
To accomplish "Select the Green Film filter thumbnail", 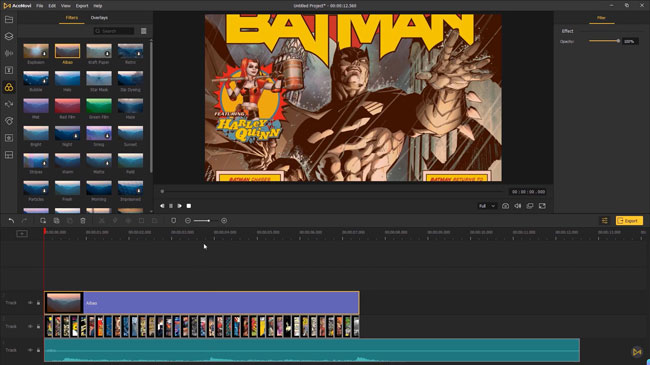I will (x=99, y=106).
